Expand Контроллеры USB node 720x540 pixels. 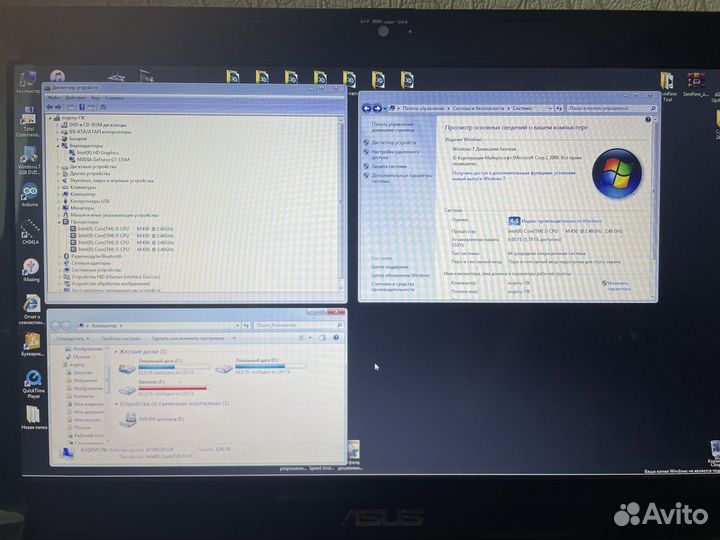(x=59, y=201)
